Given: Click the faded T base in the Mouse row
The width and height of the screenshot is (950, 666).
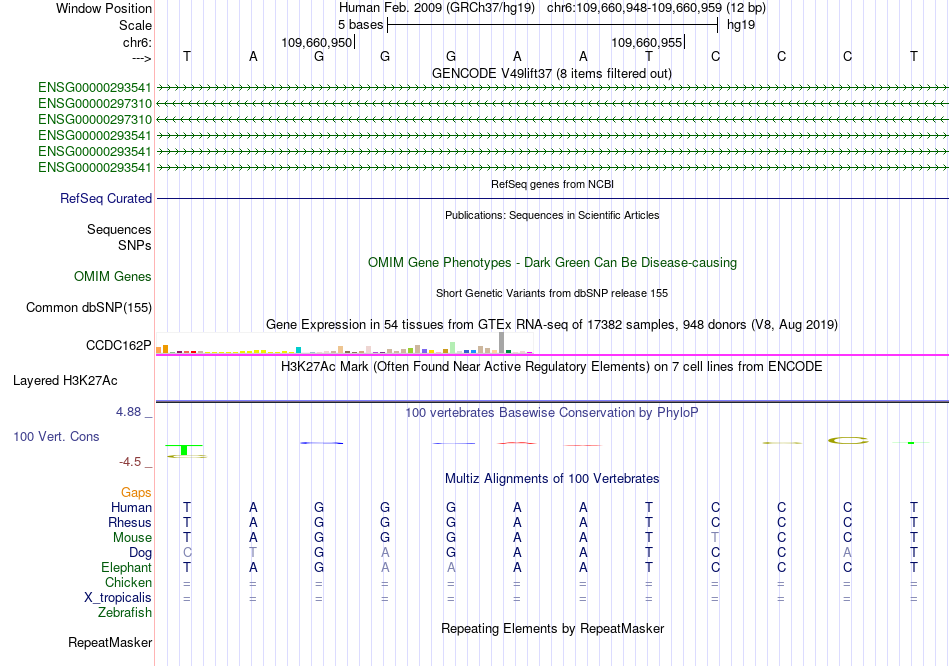Looking at the screenshot, I should point(716,538).
